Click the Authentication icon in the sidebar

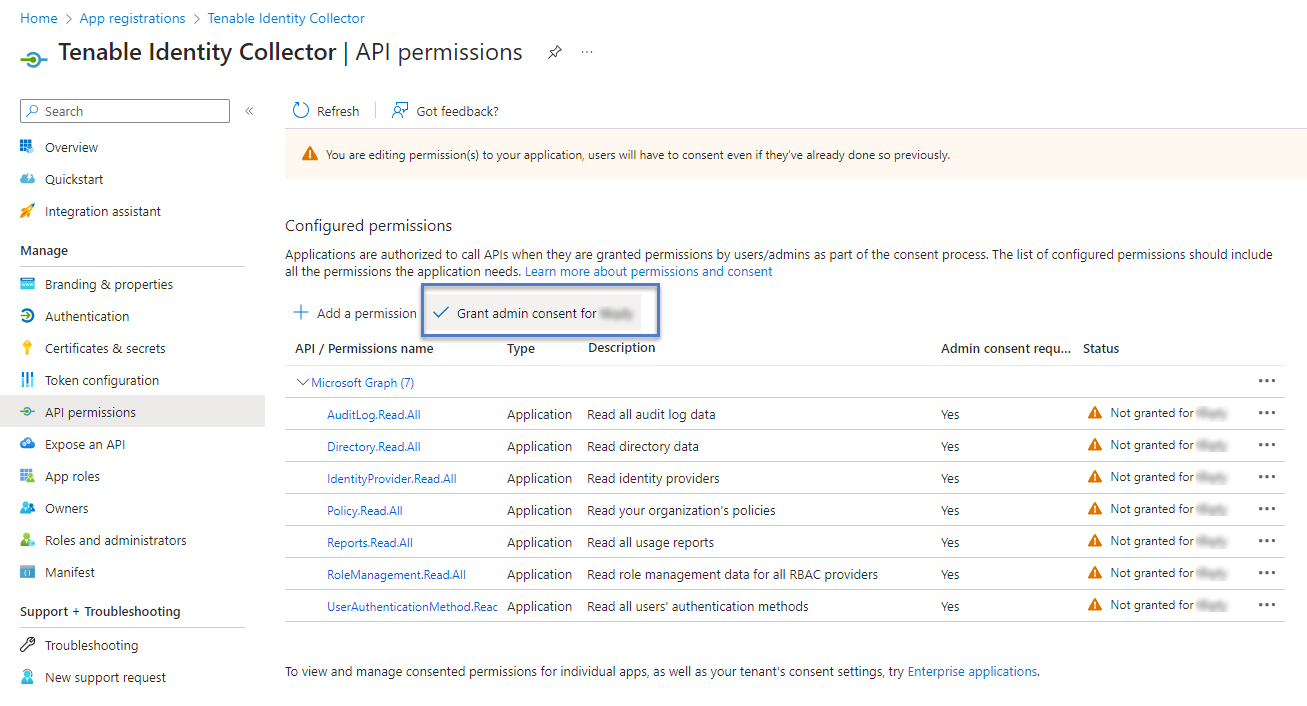pyautogui.click(x=27, y=316)
